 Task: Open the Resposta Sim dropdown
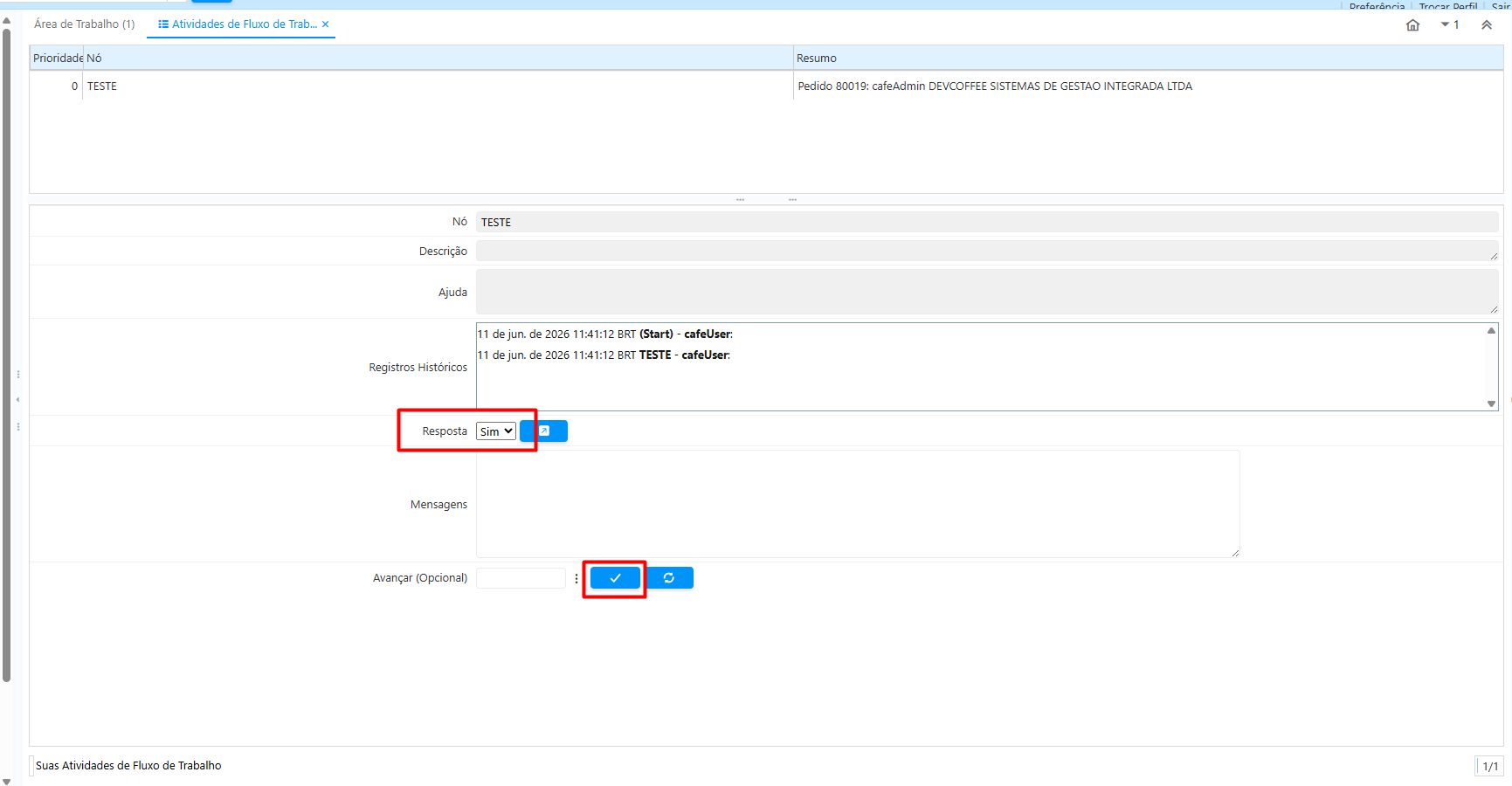click(496, 431)
